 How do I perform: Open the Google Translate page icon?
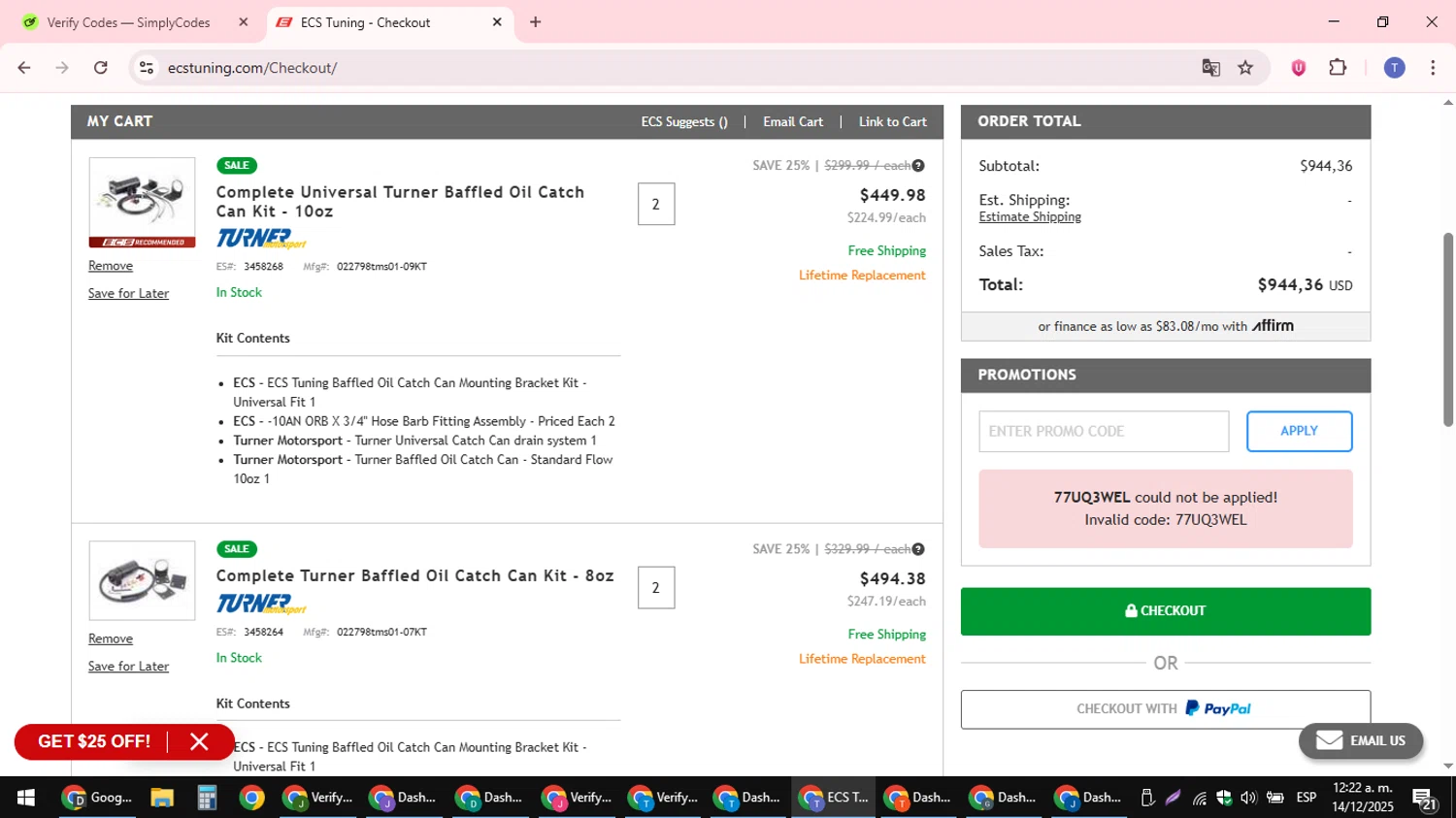pyautogui.click(x=1210, y=68)
